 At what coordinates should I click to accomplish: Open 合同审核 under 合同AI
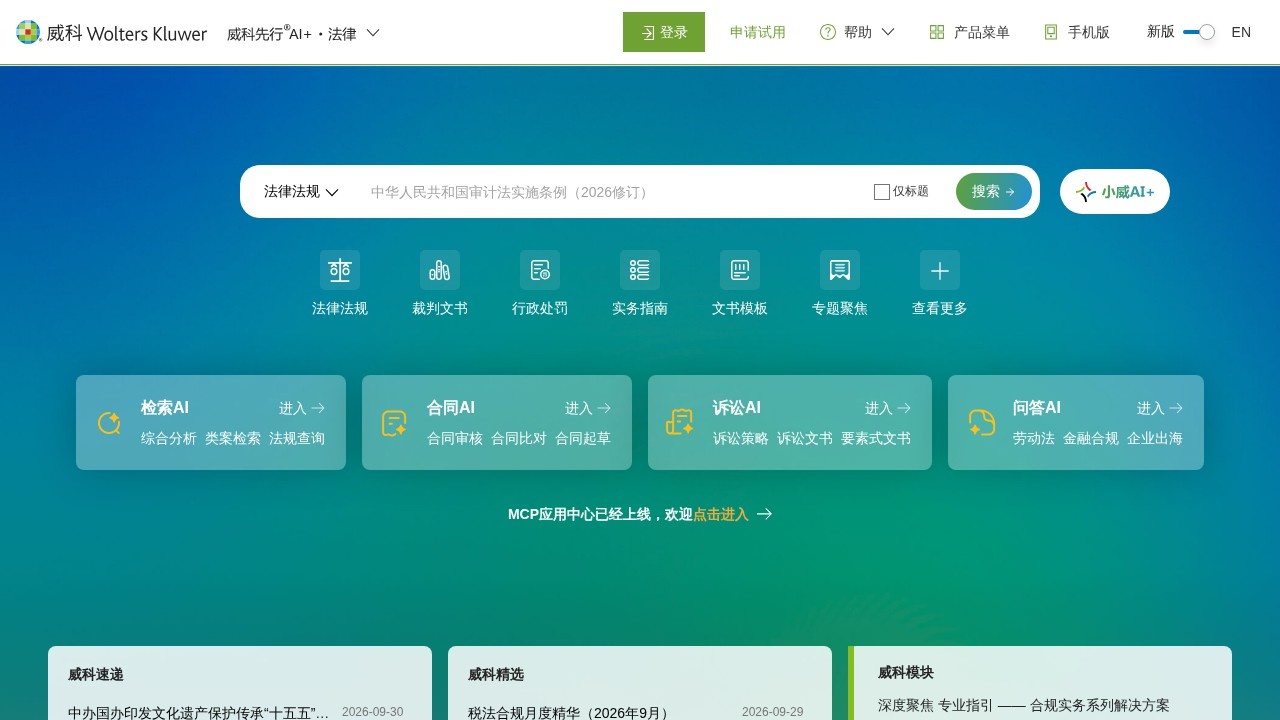[x=455, y=438]
